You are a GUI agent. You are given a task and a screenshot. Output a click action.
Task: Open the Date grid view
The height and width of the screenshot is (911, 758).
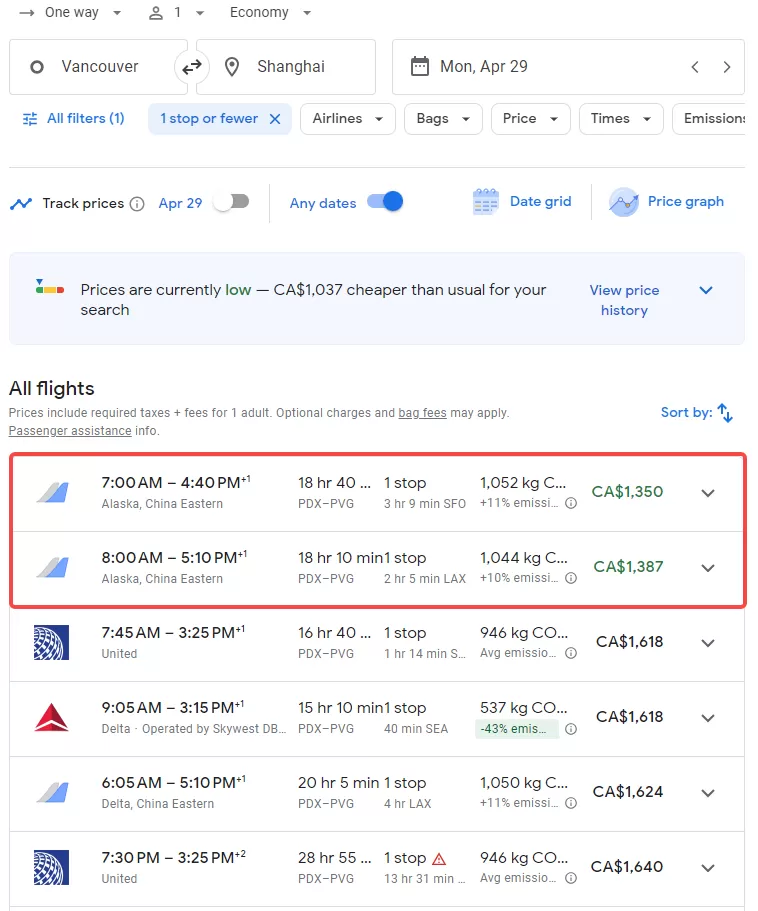point(522,202)
